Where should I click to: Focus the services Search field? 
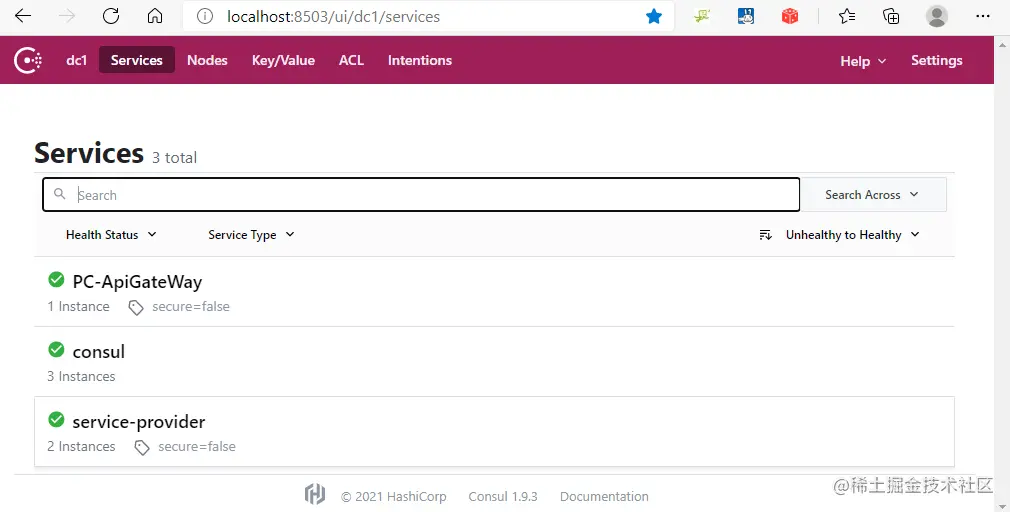point(430,195)
